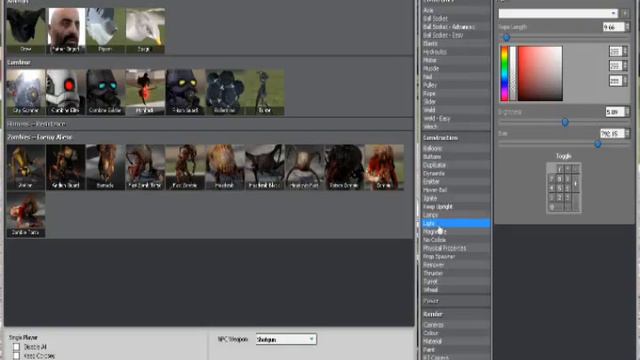Viewport: 640px width, 360px height.
Task: Spawn the Prison Guard NPC
Action: click(185, 92)
